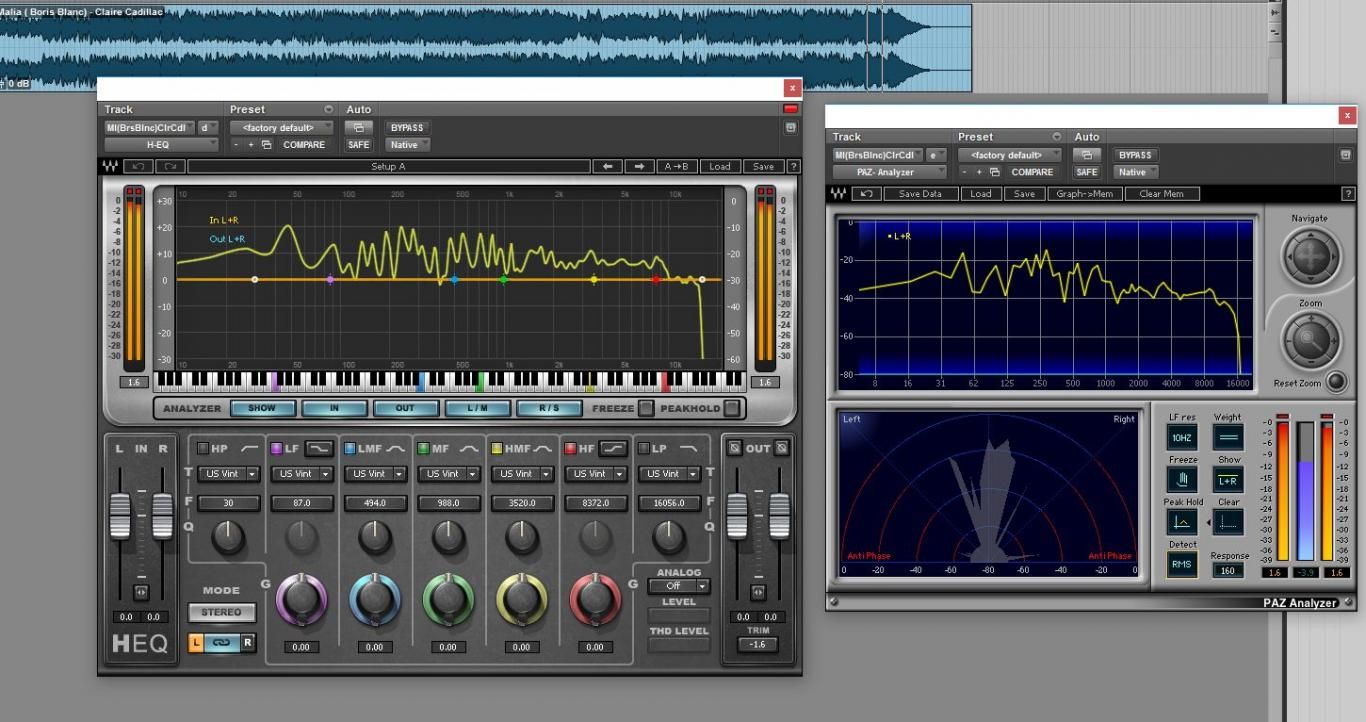Select analyzer OUT tab
Screen dimensions: 1366x722
coord(405,408)
